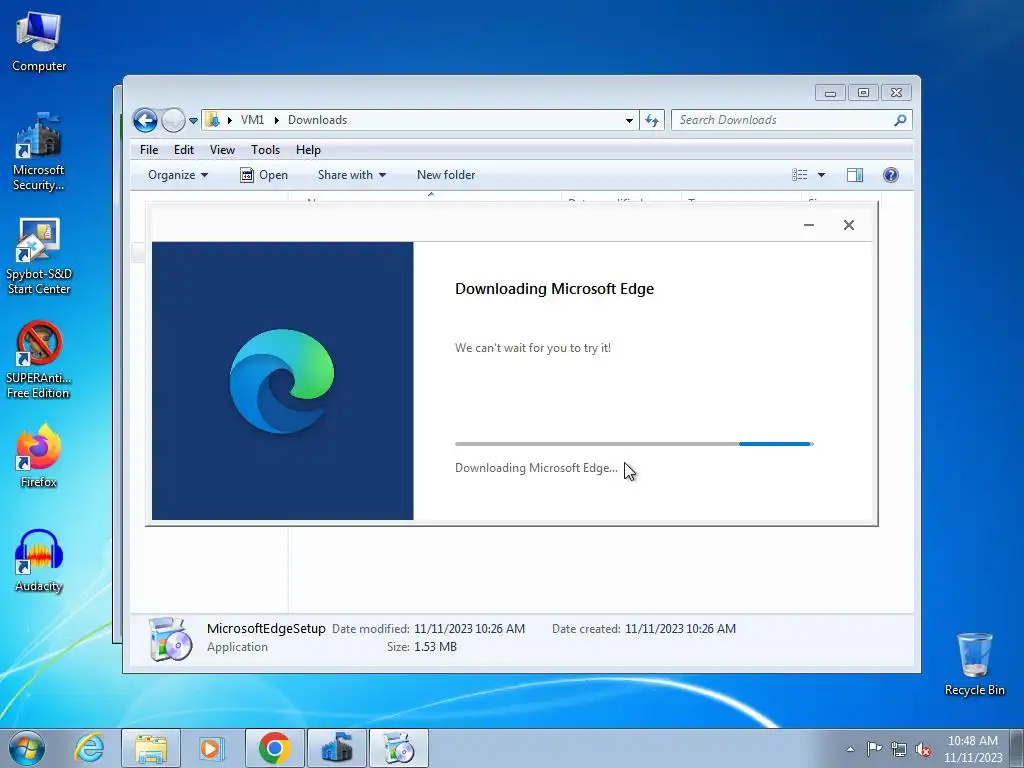Image resolution: width=1024 pixels, height=768 pixels.
Task: Click the Size 1.53 MB value
Action: (x=435, y=647)
